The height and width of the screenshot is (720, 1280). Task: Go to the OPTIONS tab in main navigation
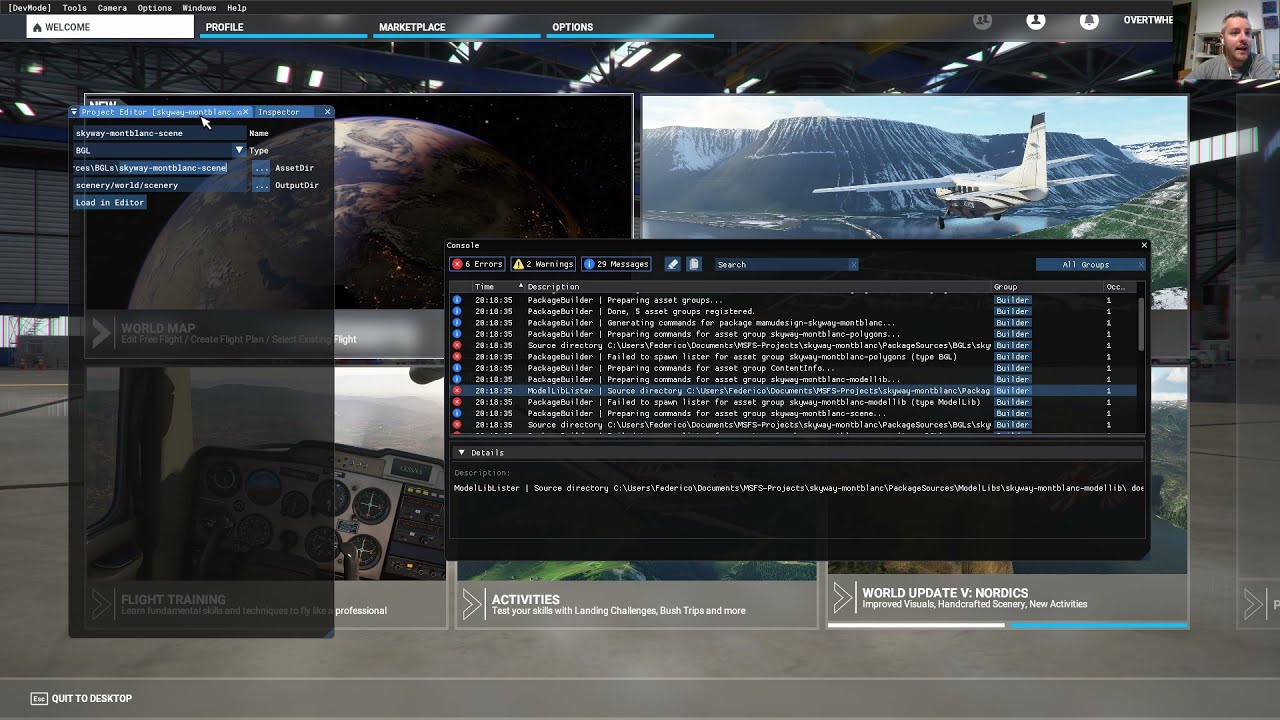pyautogui.click(x=629, y=27)
